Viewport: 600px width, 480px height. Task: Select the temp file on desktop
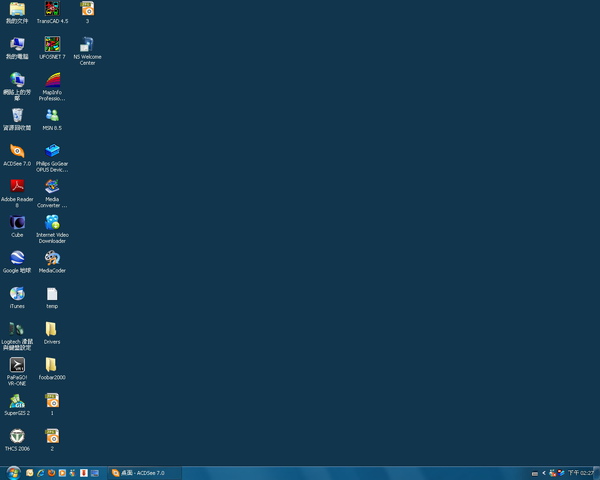[52, 298]
